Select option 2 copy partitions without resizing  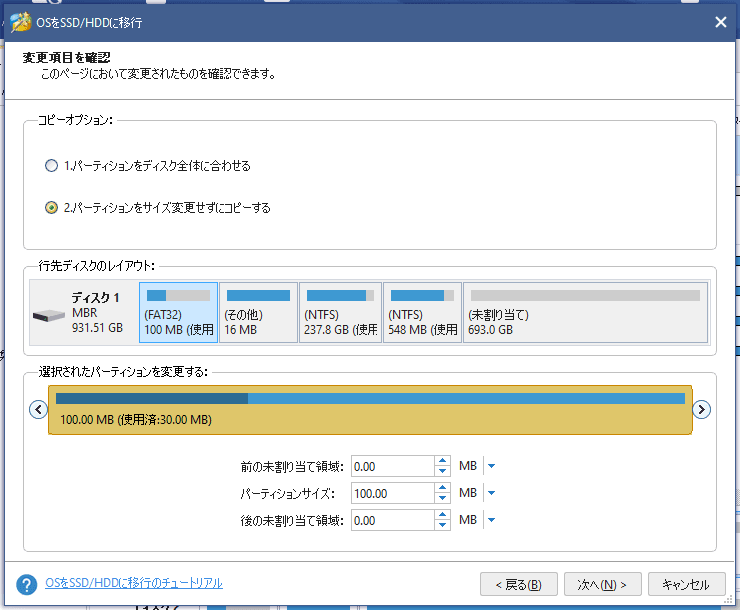click(52, 208)
